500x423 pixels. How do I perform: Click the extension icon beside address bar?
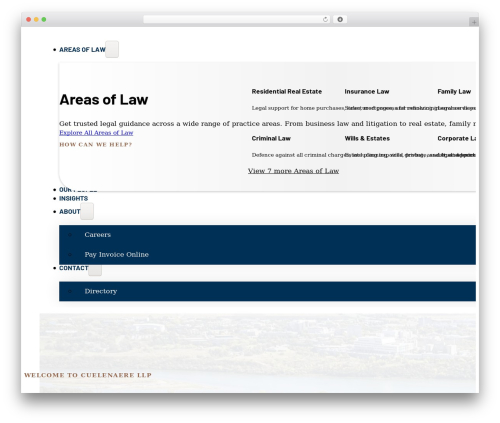coord(340,20)
